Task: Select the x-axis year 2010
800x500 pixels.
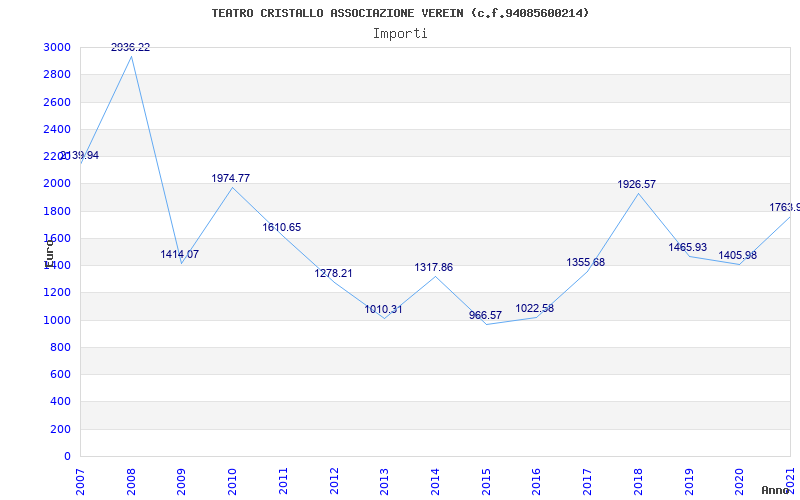Action: [x=233, y=481]
